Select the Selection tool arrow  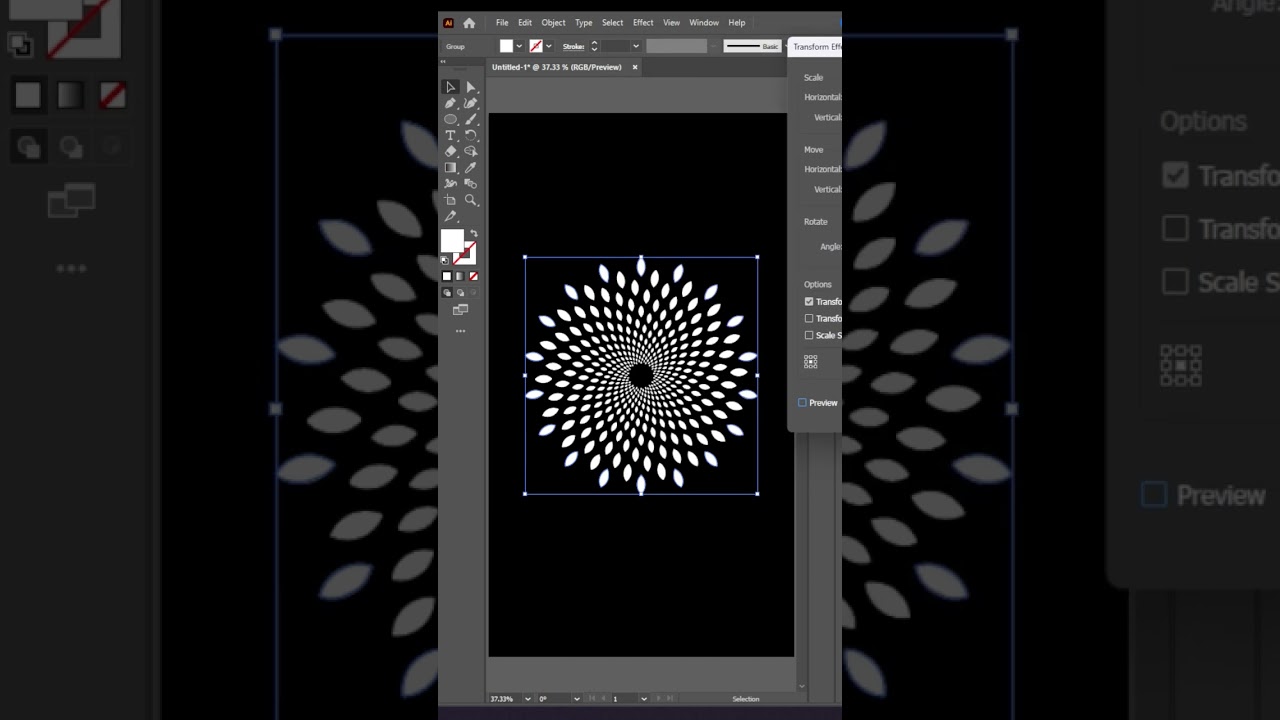click(x=451, y=87)
